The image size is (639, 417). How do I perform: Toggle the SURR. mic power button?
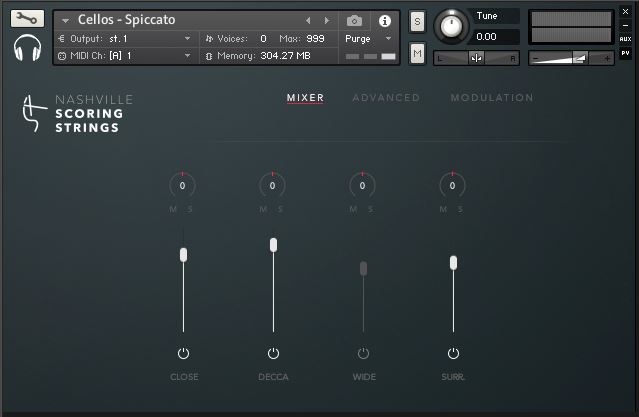click(454, 353)
